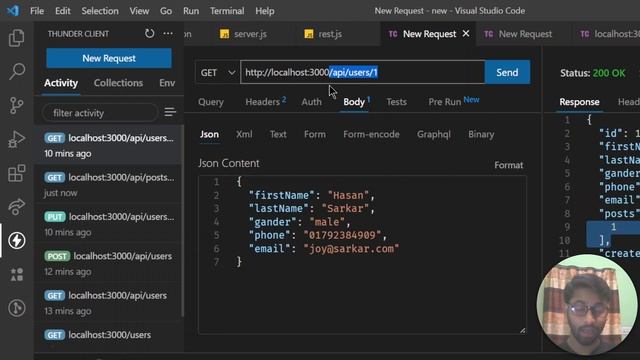This screenshot has width=640, height=360.
Task: Select the Json body type
Action: tap(209, 134)
